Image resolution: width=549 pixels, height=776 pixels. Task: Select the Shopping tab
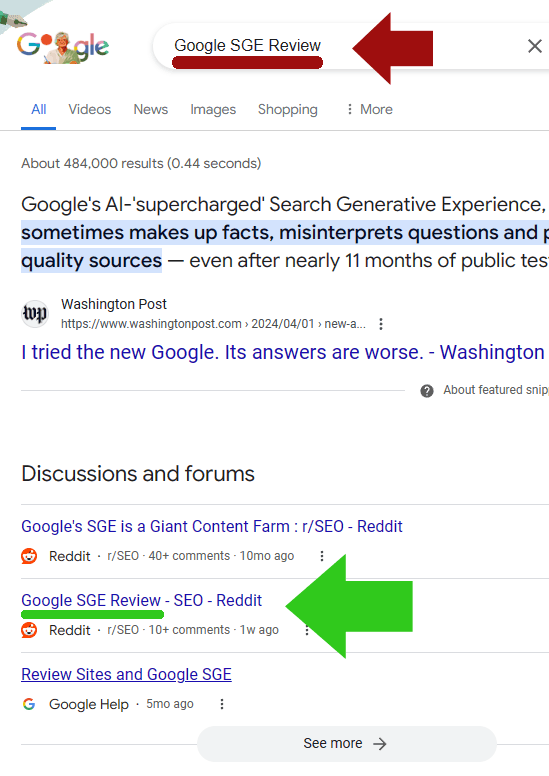click(288, 109)
